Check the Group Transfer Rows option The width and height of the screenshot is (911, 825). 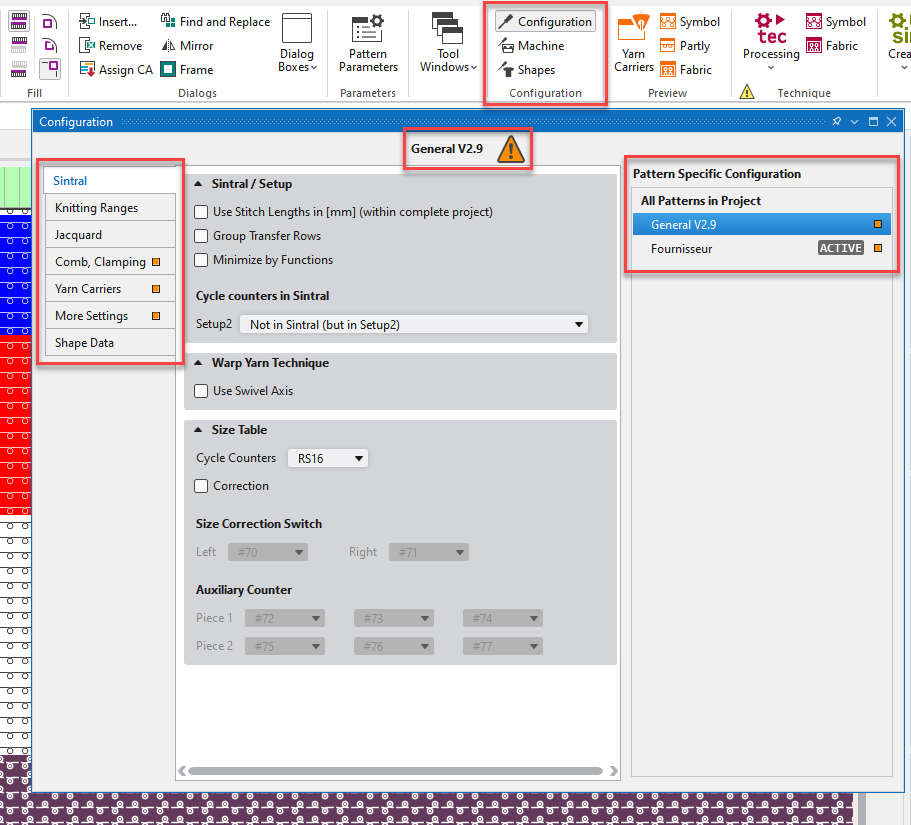(x=202, y=236)
